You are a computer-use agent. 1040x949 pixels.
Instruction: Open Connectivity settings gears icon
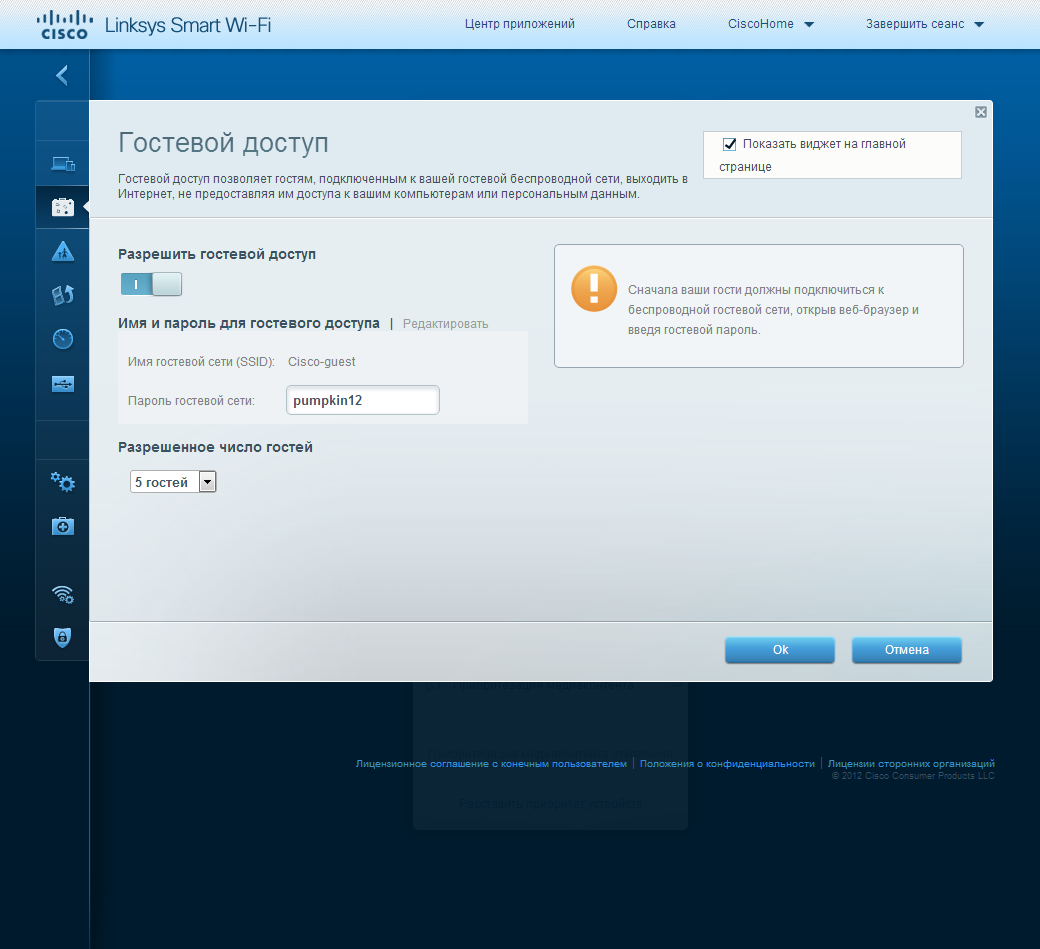click(x=63, y=481)
